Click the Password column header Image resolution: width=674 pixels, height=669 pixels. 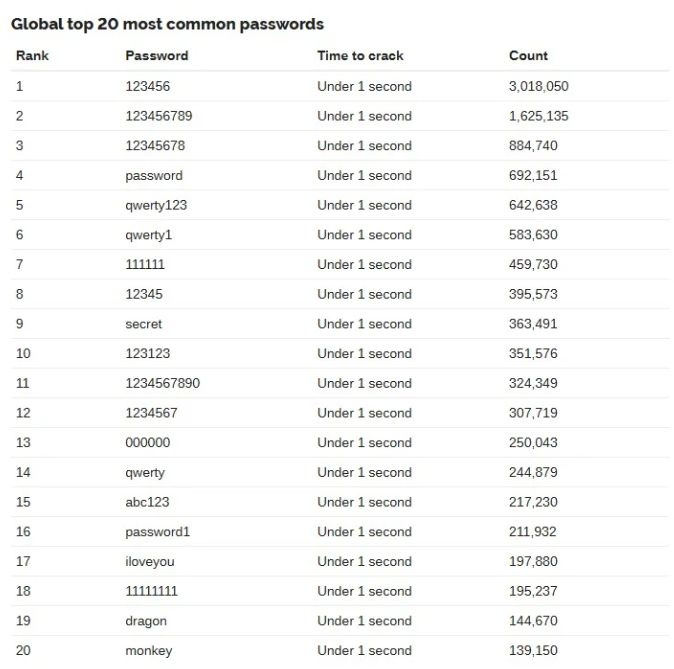click(x=157, y=55)
